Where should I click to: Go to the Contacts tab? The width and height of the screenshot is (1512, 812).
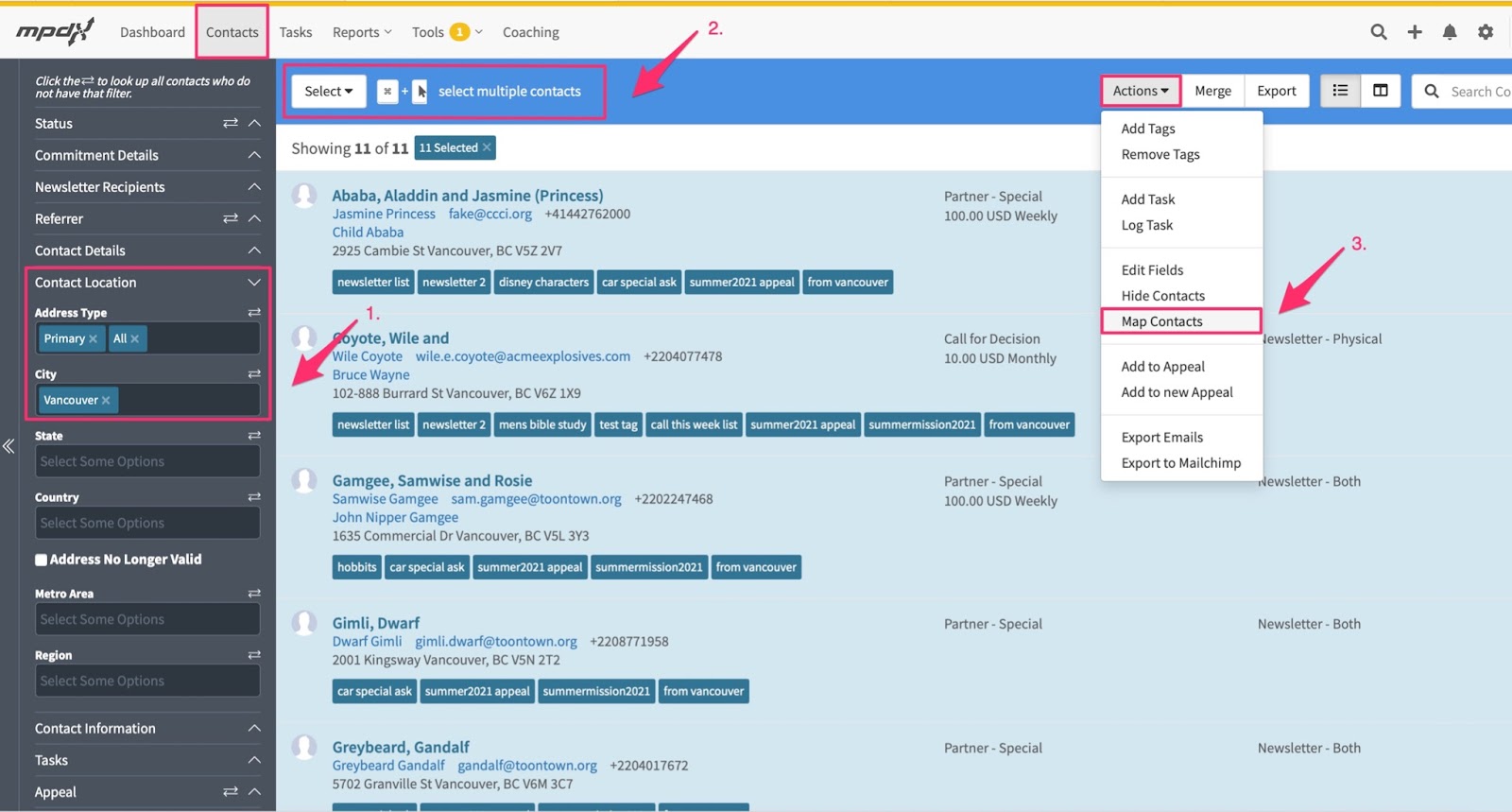[x=232, y=32]
